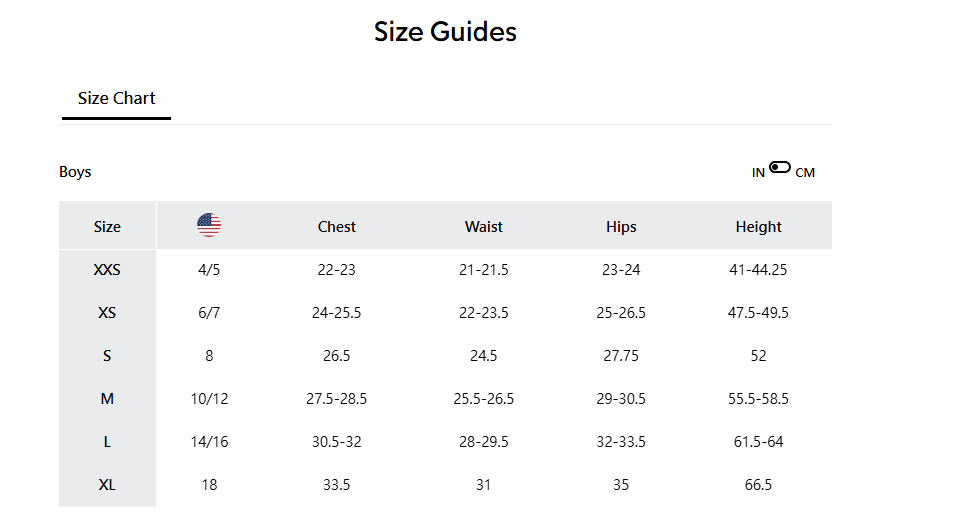
Task: Select the 41-44.25 height cell
Action: [x=758, y=270]
